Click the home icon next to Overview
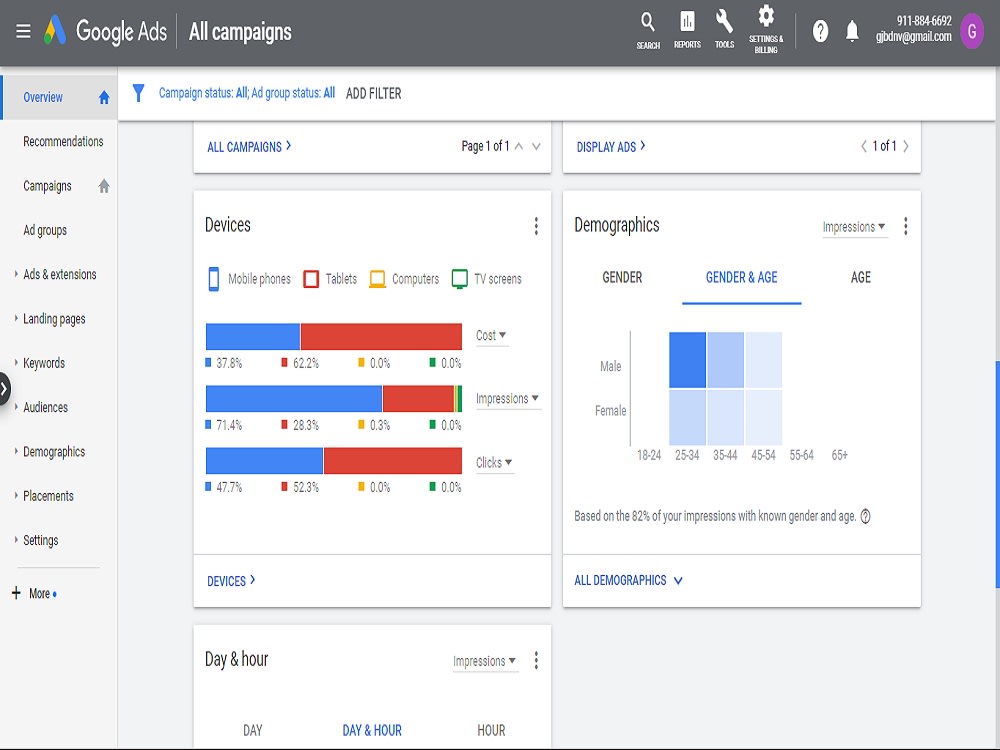Viewport: 1000px width, 750px height. click(x=104, y=98)
